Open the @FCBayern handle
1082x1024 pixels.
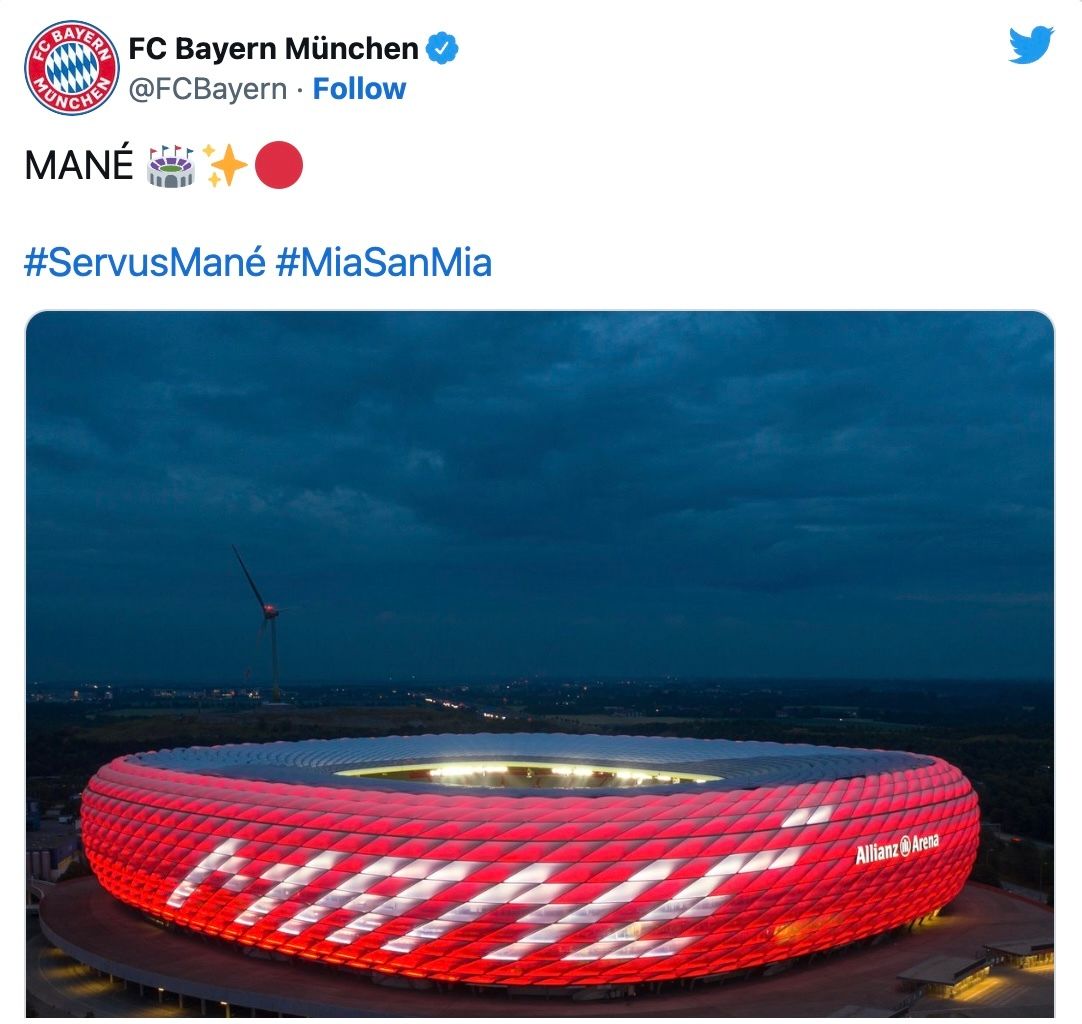(x=208, y=89)
